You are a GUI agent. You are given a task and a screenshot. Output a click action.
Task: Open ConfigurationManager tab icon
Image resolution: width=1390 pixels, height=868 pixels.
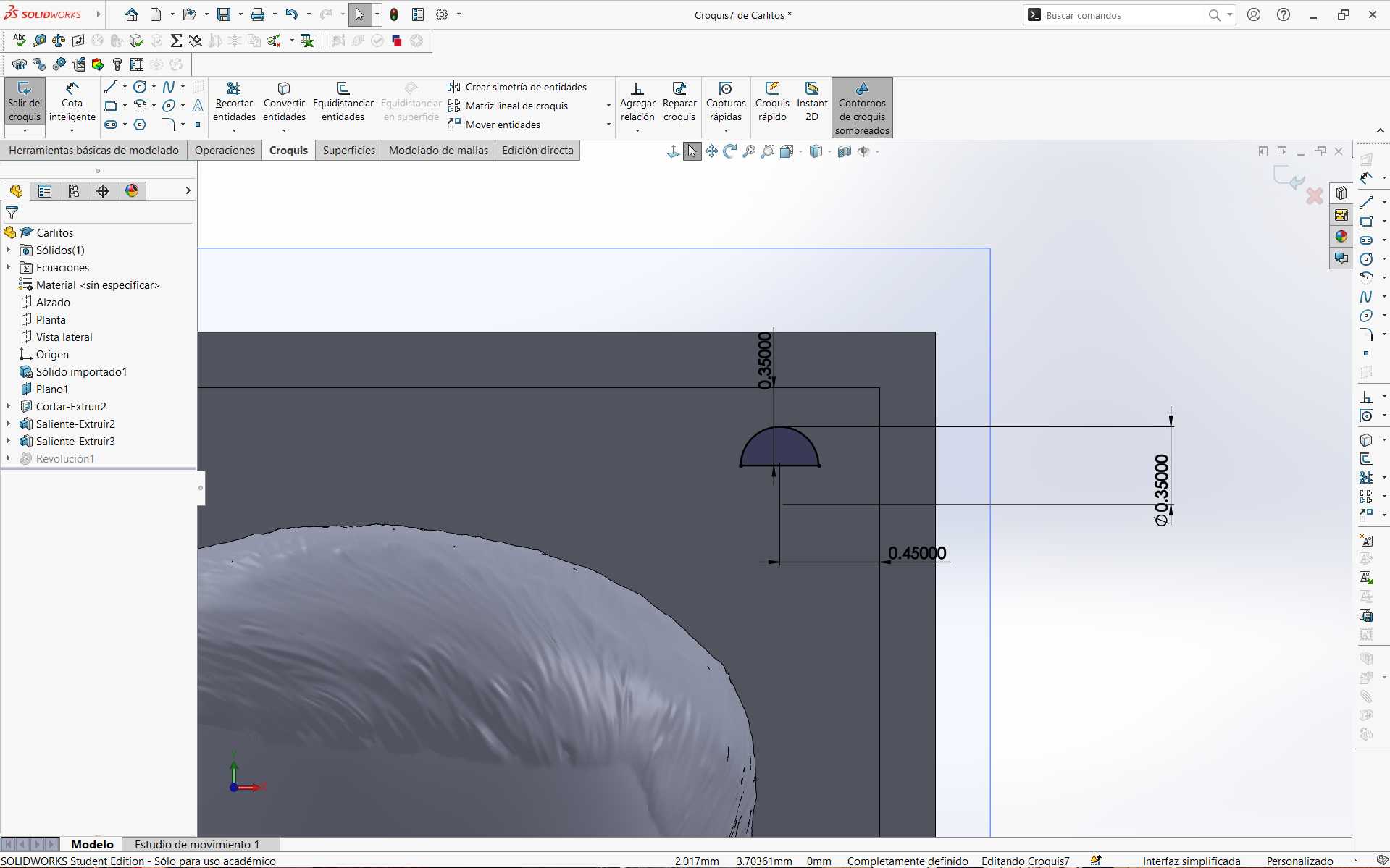click(74, 191)
